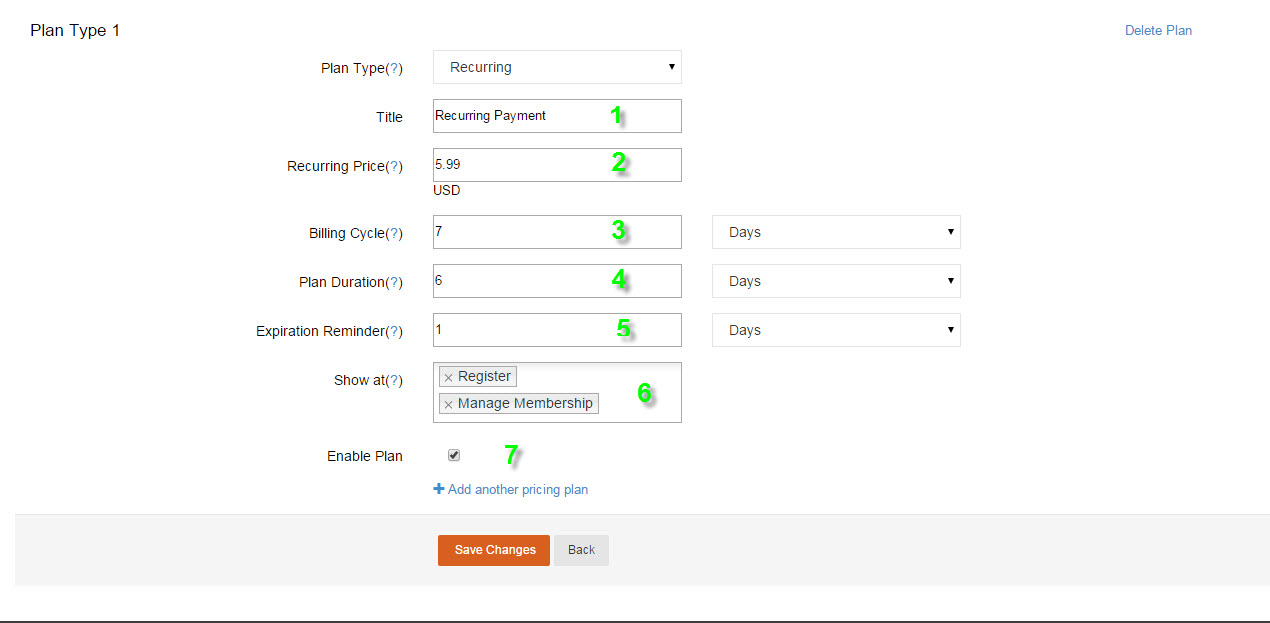This screenshot has width=1270, height=623.
Task: Click the Save Changes button
Action: pos(494,550)
